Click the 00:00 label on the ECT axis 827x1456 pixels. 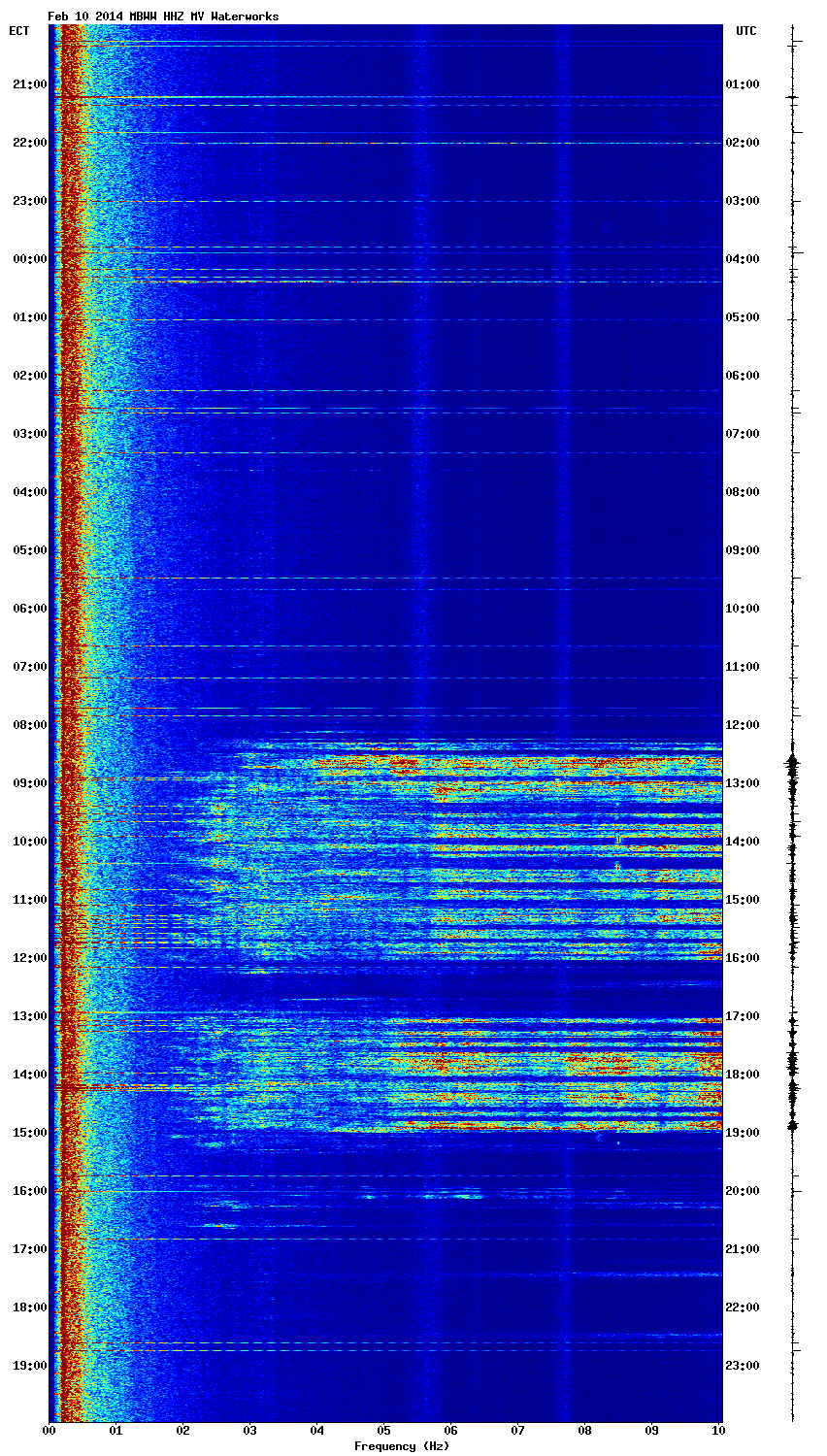pyautogui.click(x=29, y=259)
